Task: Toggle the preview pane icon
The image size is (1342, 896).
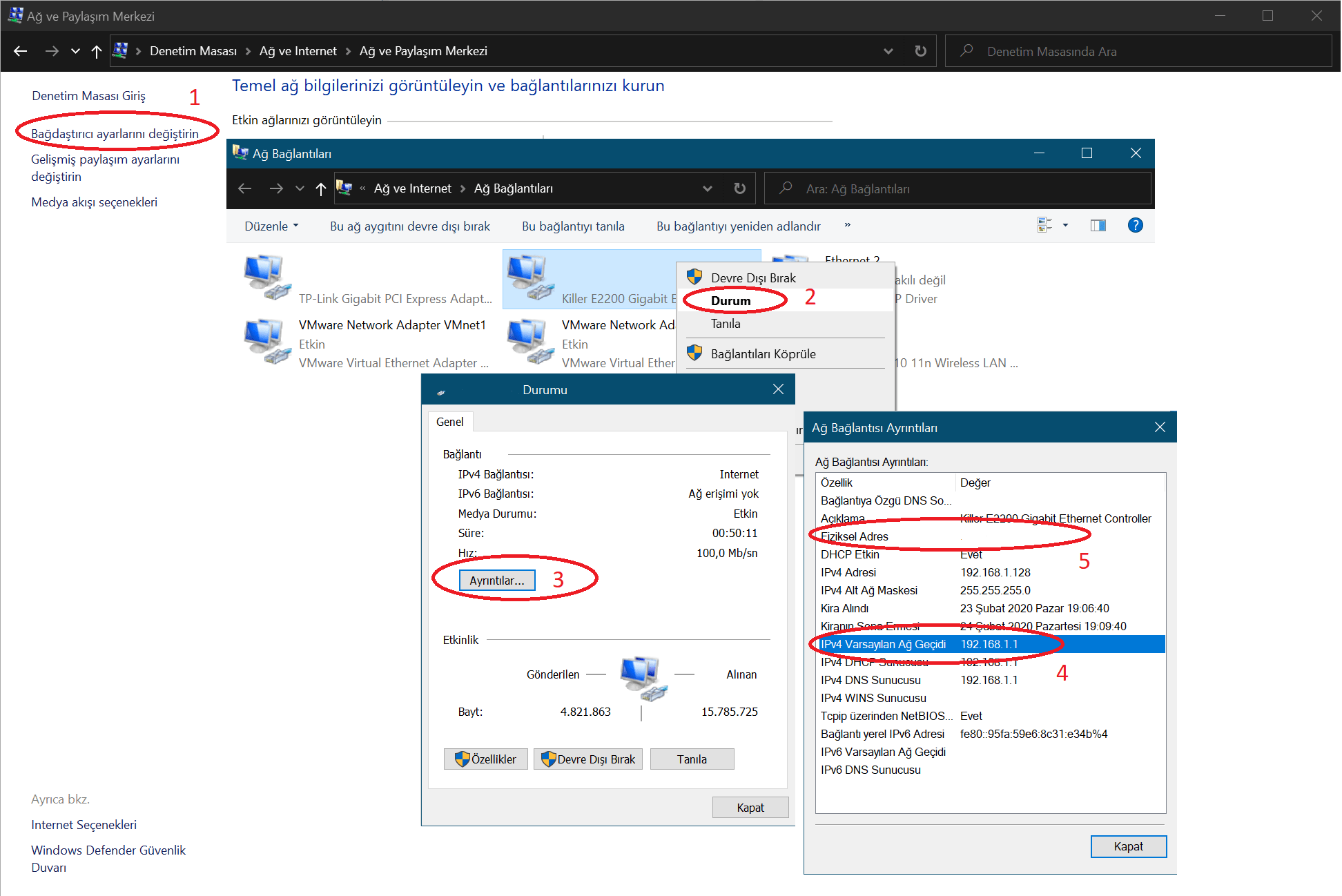Action: pyautogui.click(x=1098, y=225)
